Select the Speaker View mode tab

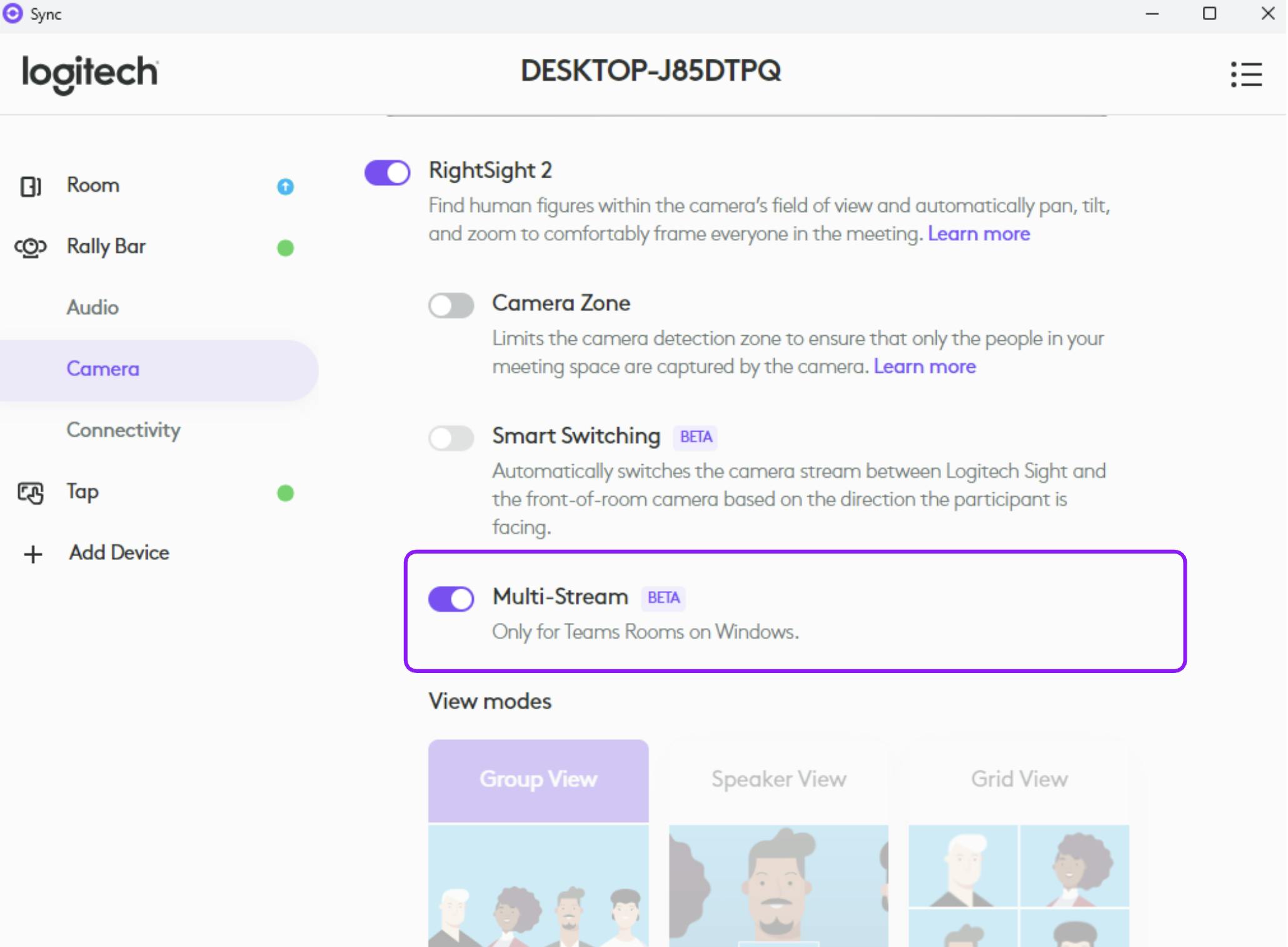pyautogui.click(x=778, y=780)
